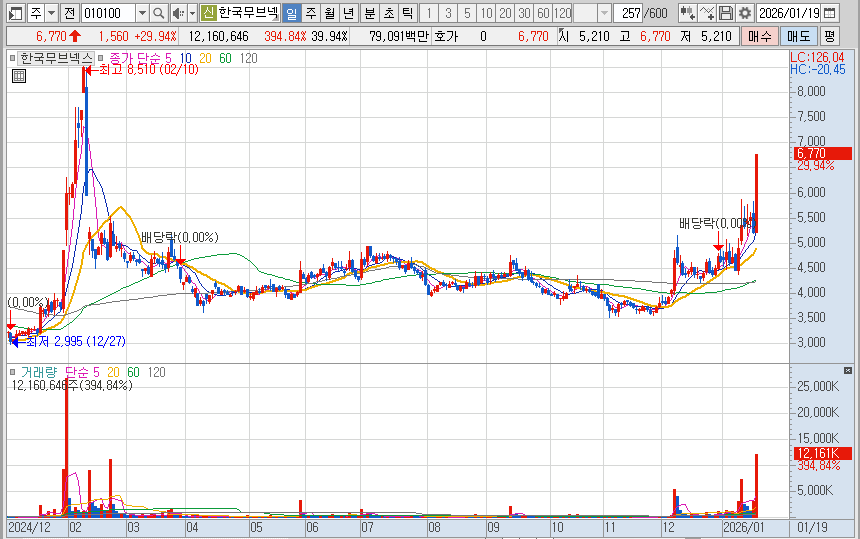860x539 pixels.
Task: Click the empty custom interval field
Action: (585, 13)
